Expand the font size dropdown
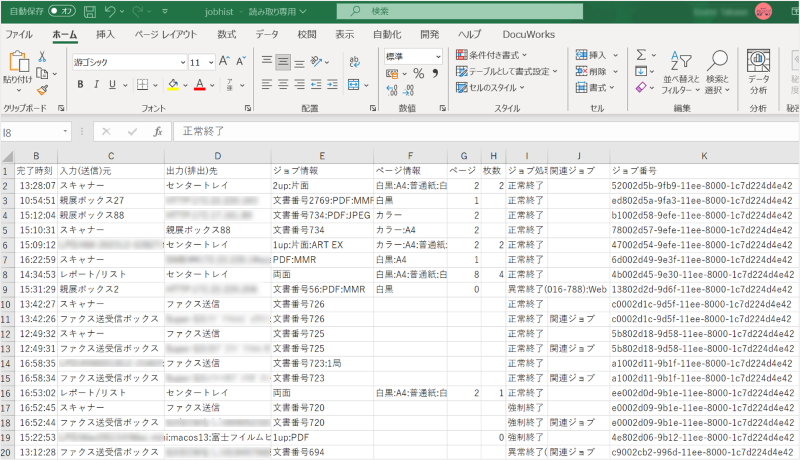800x460 pixels. (210, 61)
